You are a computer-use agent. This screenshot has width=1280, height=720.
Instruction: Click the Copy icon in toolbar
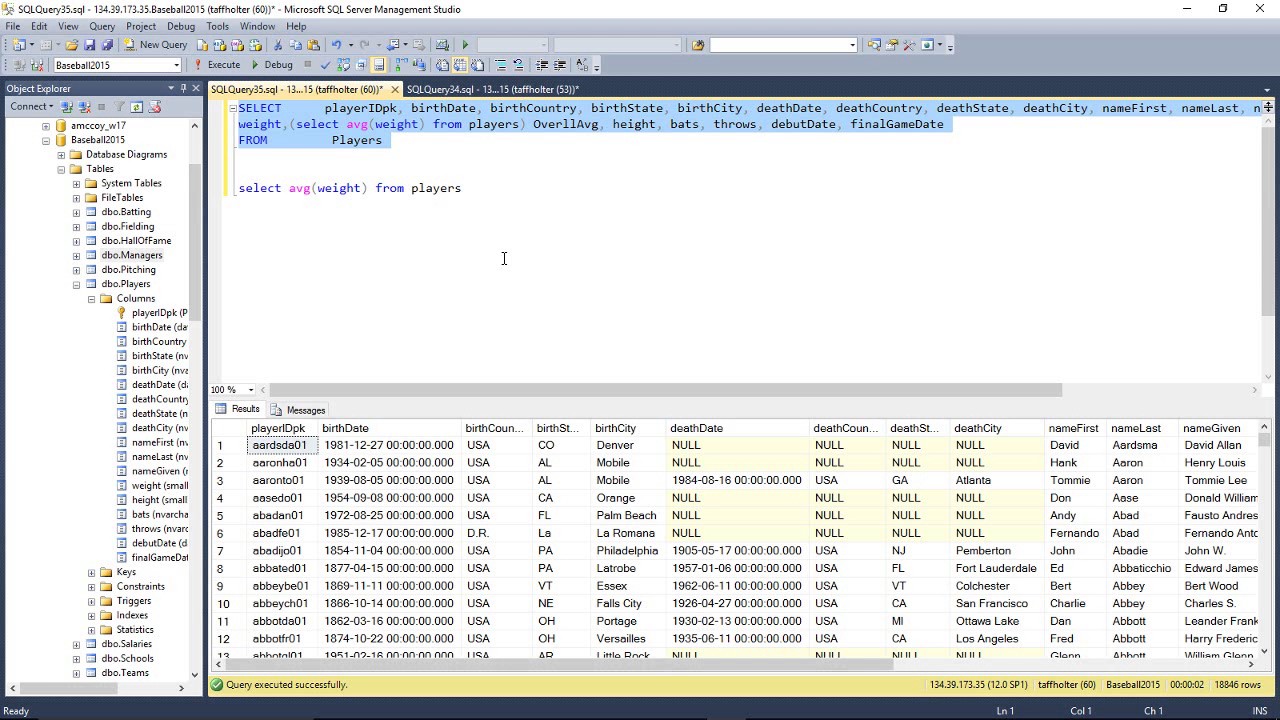click(295, 45)
